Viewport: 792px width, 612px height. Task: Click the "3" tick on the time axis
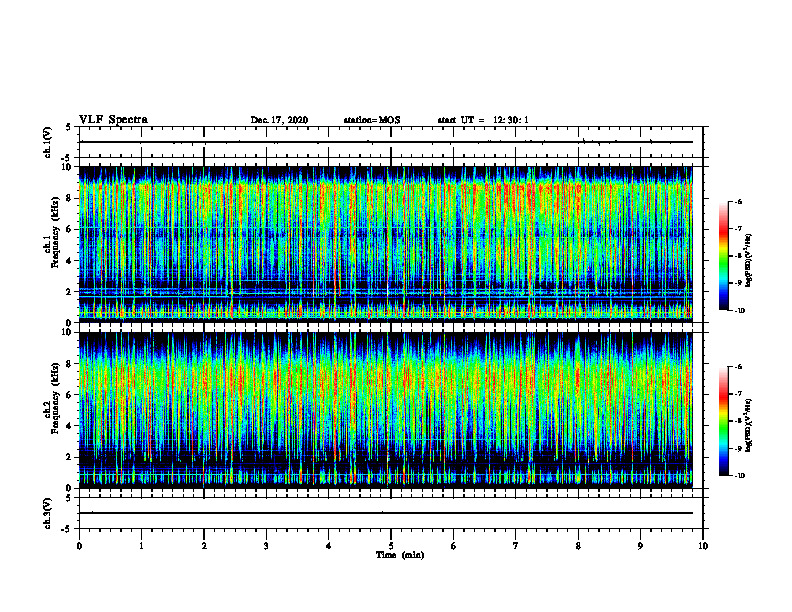(x=266, y=546)
